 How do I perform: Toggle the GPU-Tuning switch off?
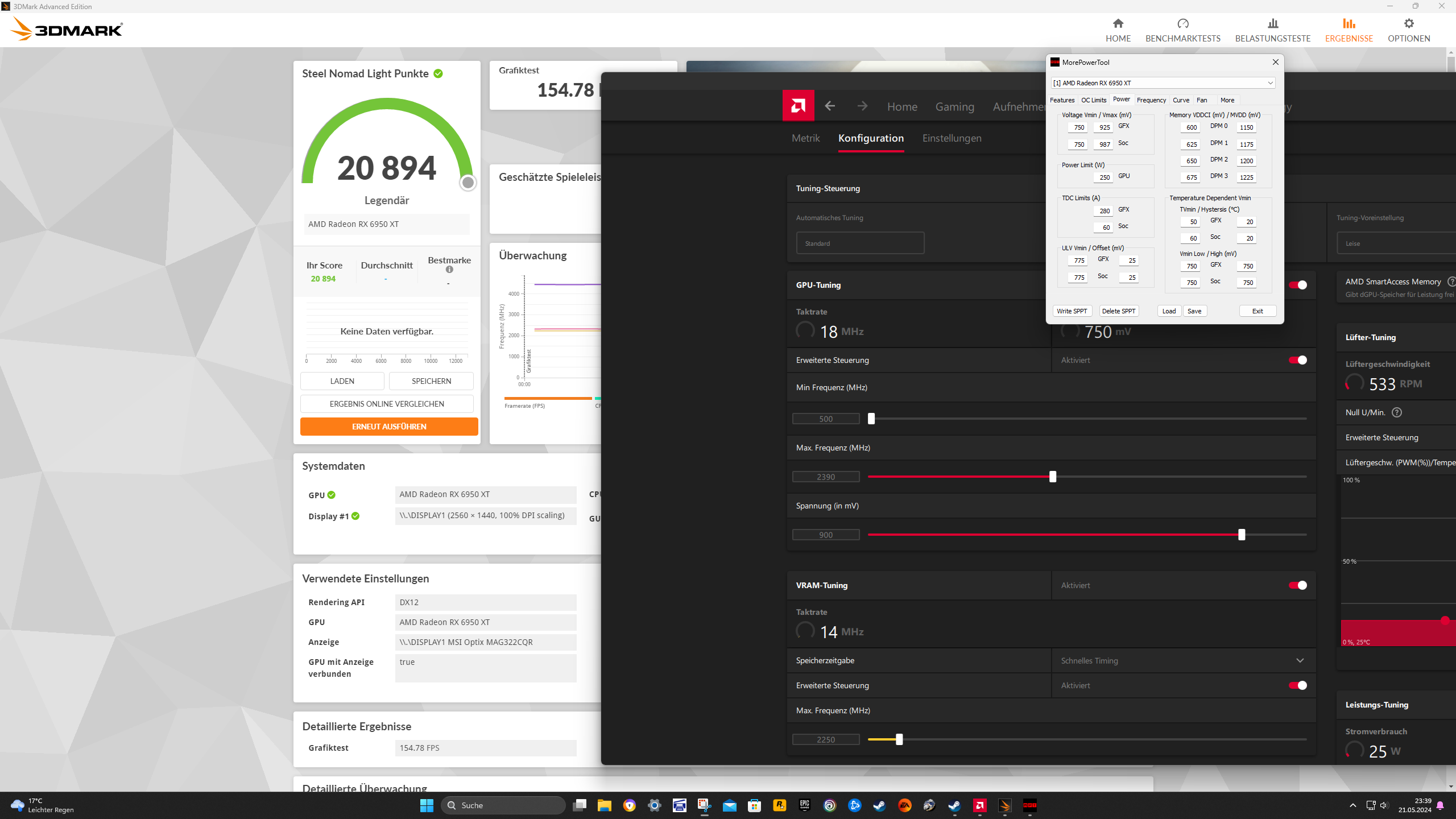coord(1297,285)
